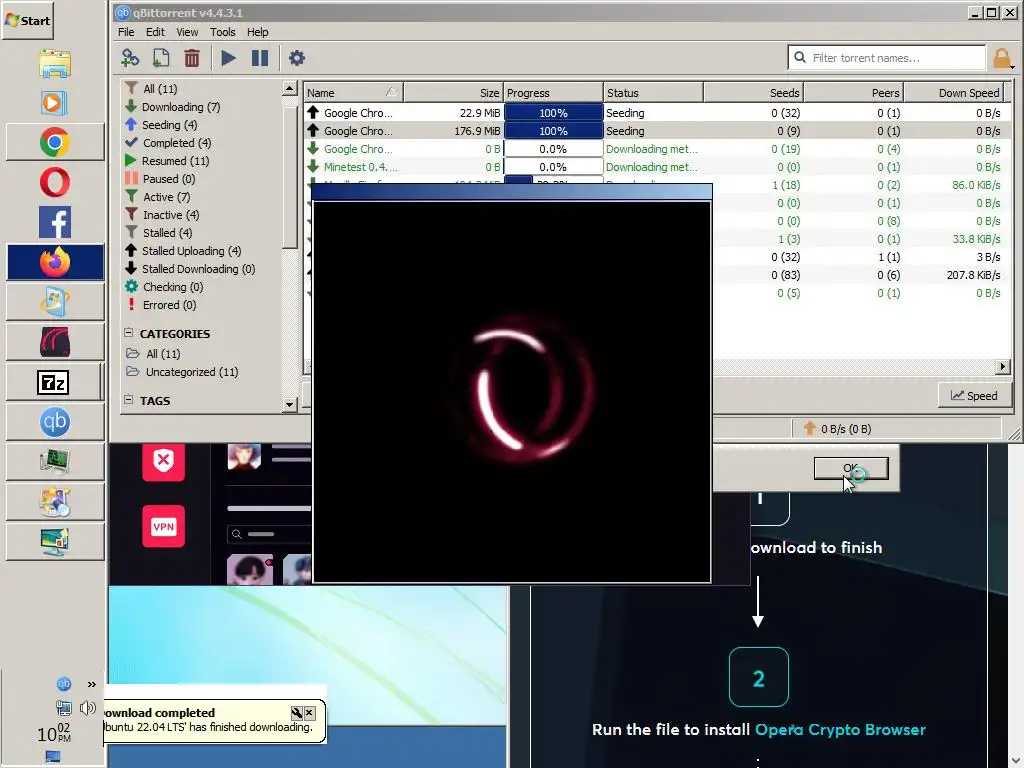Click the 0.0% progress bar of Minetest row
This screenshot has width=1024, height=768.
click(x=553, y=167)
